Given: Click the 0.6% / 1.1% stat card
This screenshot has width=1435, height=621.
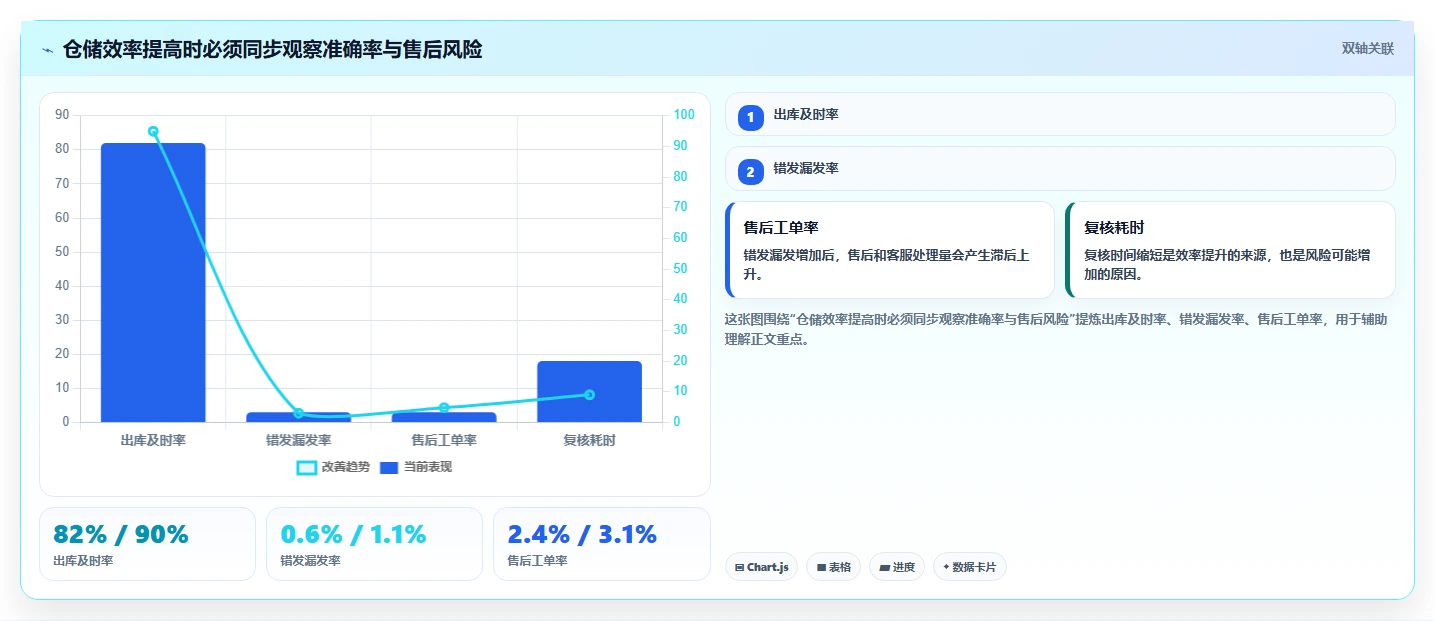Looking at the screenshot, I should tap(374, 544).
